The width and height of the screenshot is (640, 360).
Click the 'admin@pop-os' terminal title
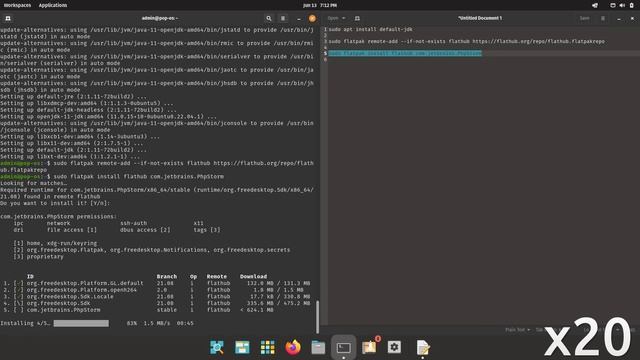click(160, 18)
